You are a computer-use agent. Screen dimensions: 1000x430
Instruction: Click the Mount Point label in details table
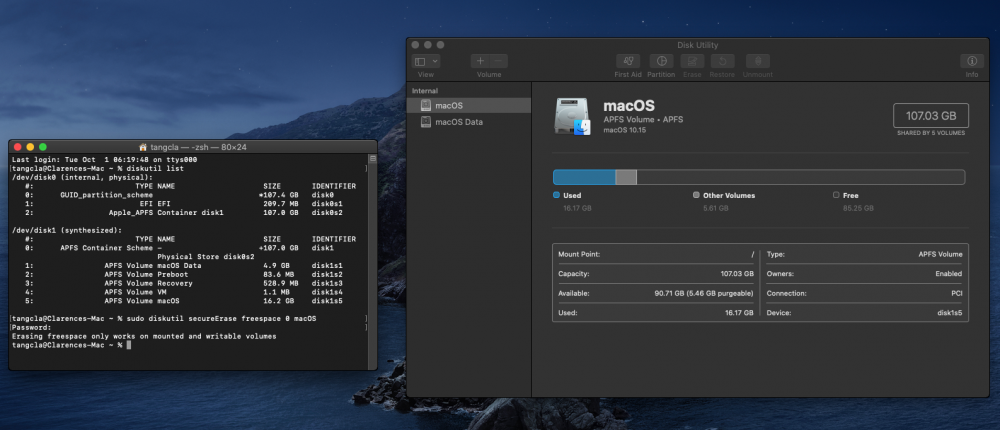pyautogui.click(x=578, y=254)
